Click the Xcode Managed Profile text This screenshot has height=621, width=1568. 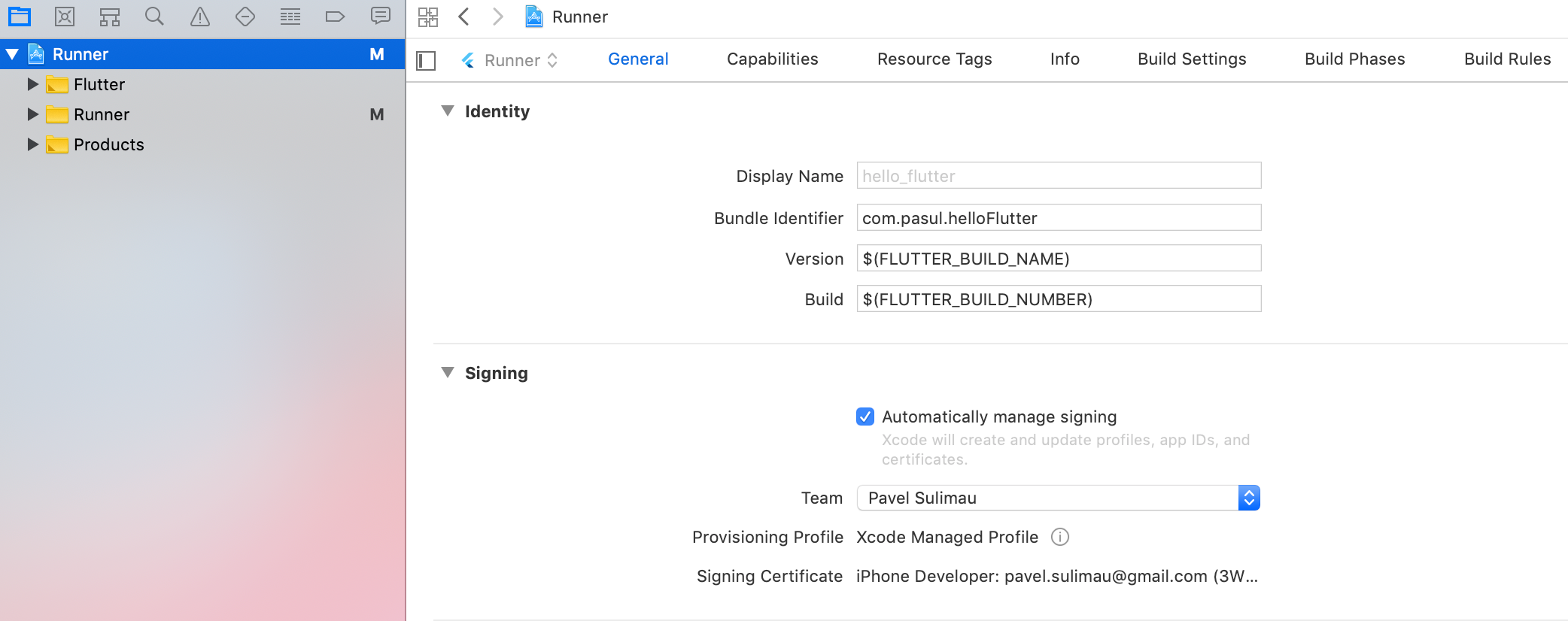947,537
